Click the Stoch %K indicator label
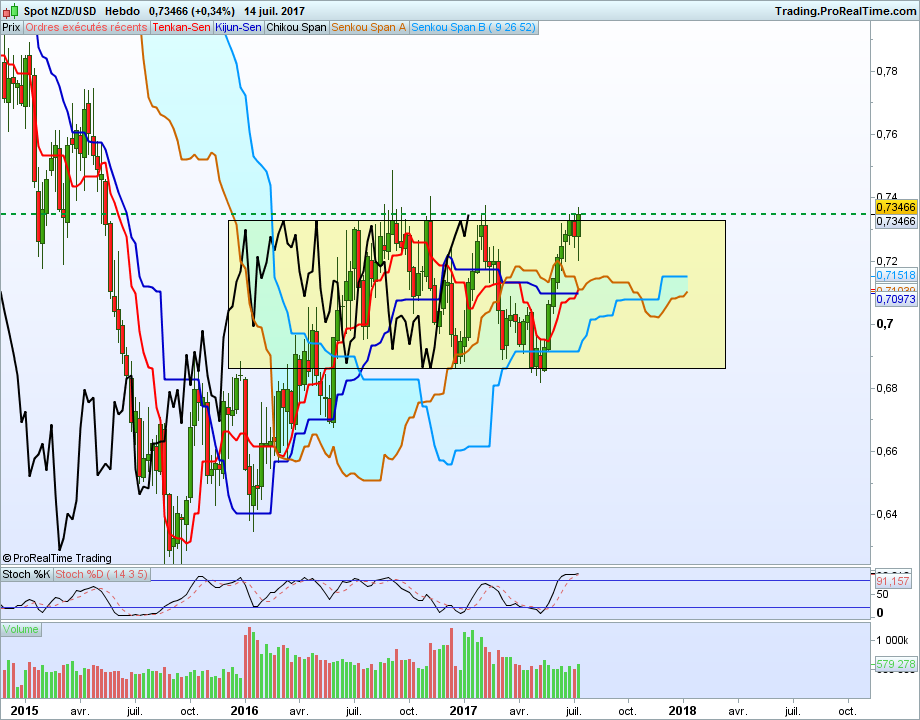The image size is (920, 720). [x=26, y=574]
